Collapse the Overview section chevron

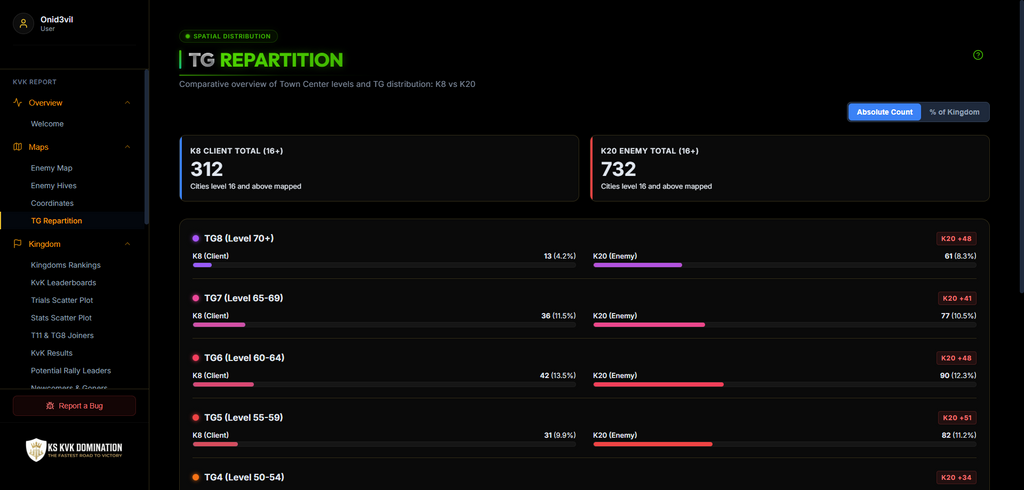[127, 103]
